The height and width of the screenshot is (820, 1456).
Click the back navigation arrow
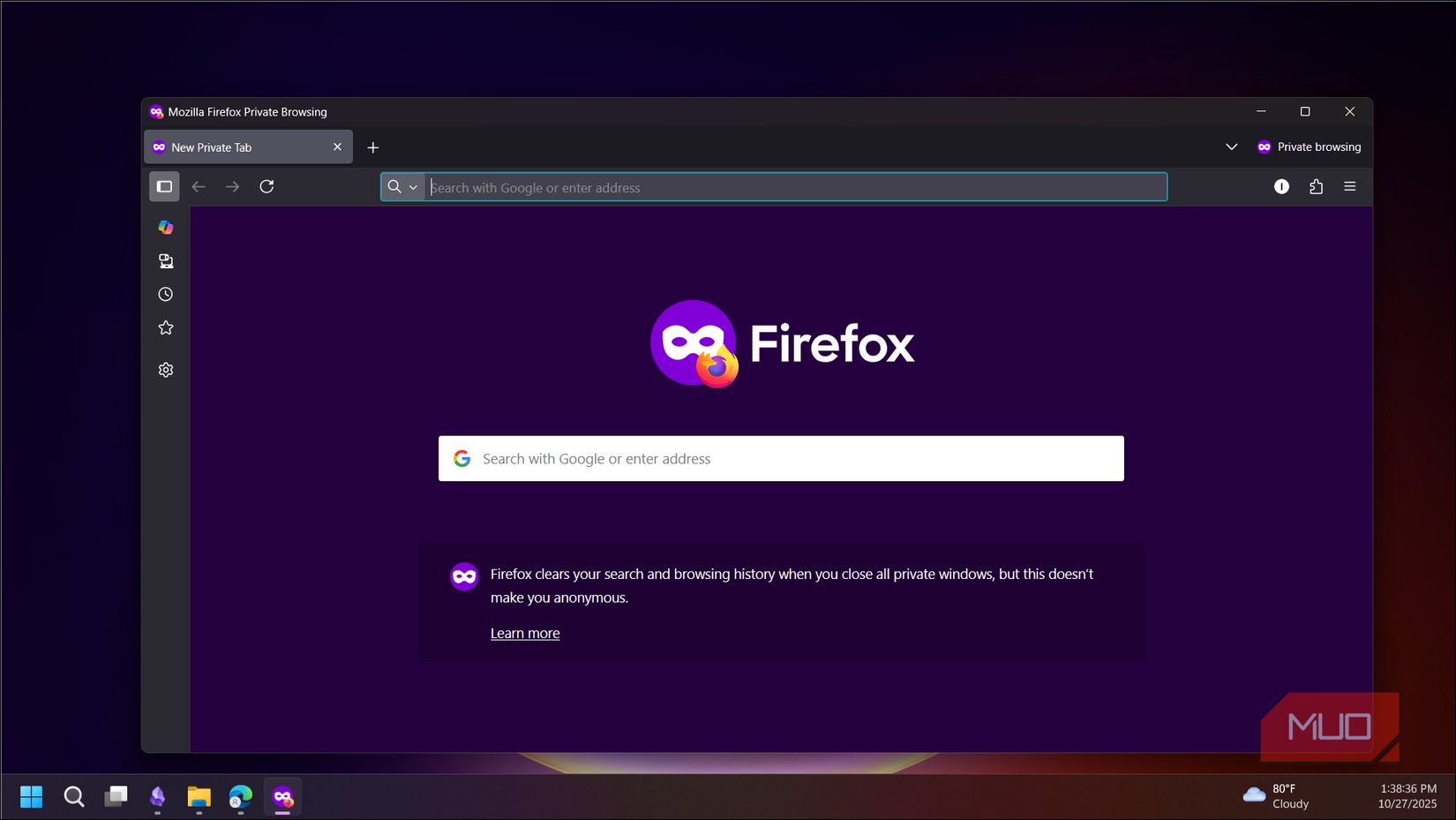tap(199, 186)
